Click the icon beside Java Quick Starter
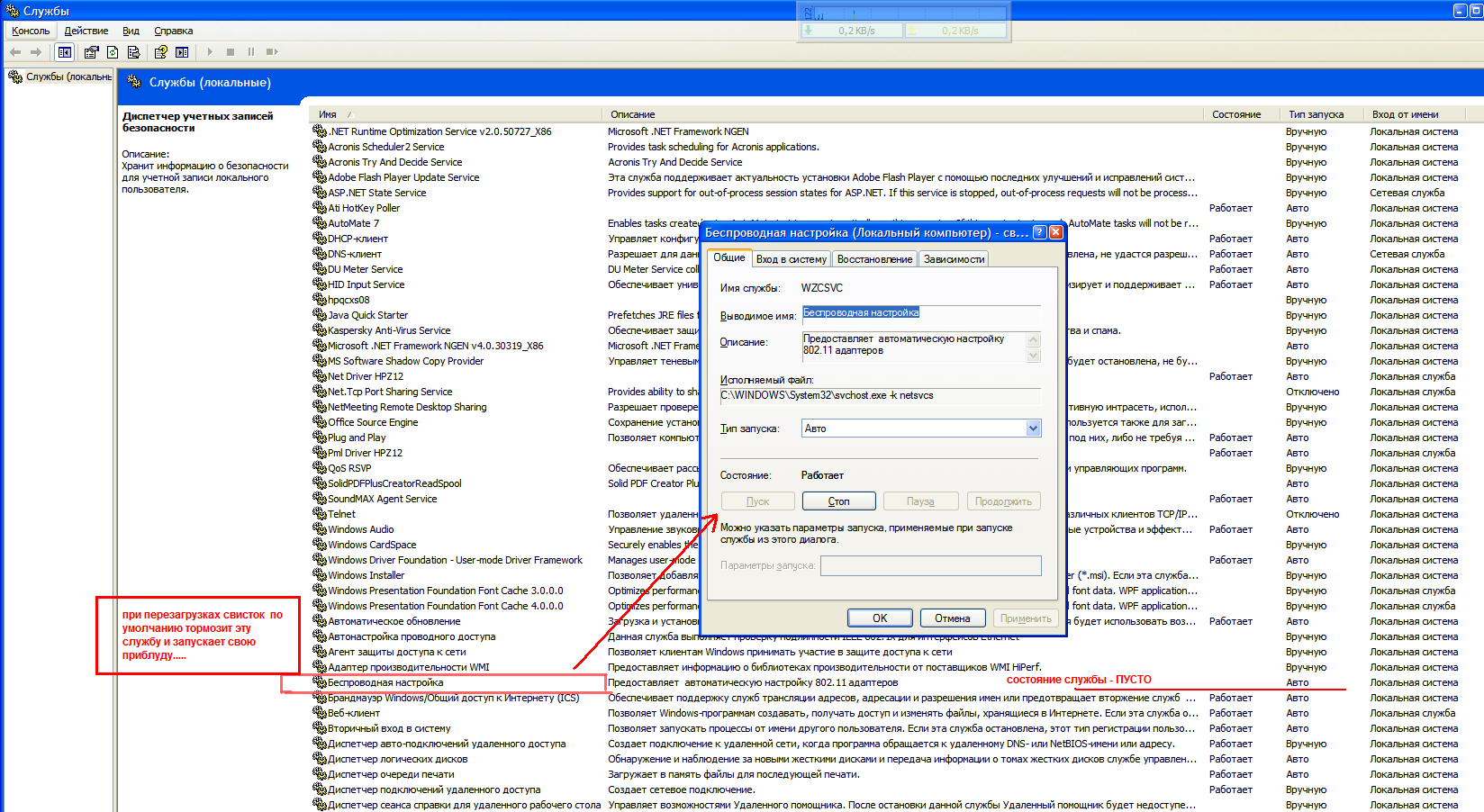 pos(320,315)
